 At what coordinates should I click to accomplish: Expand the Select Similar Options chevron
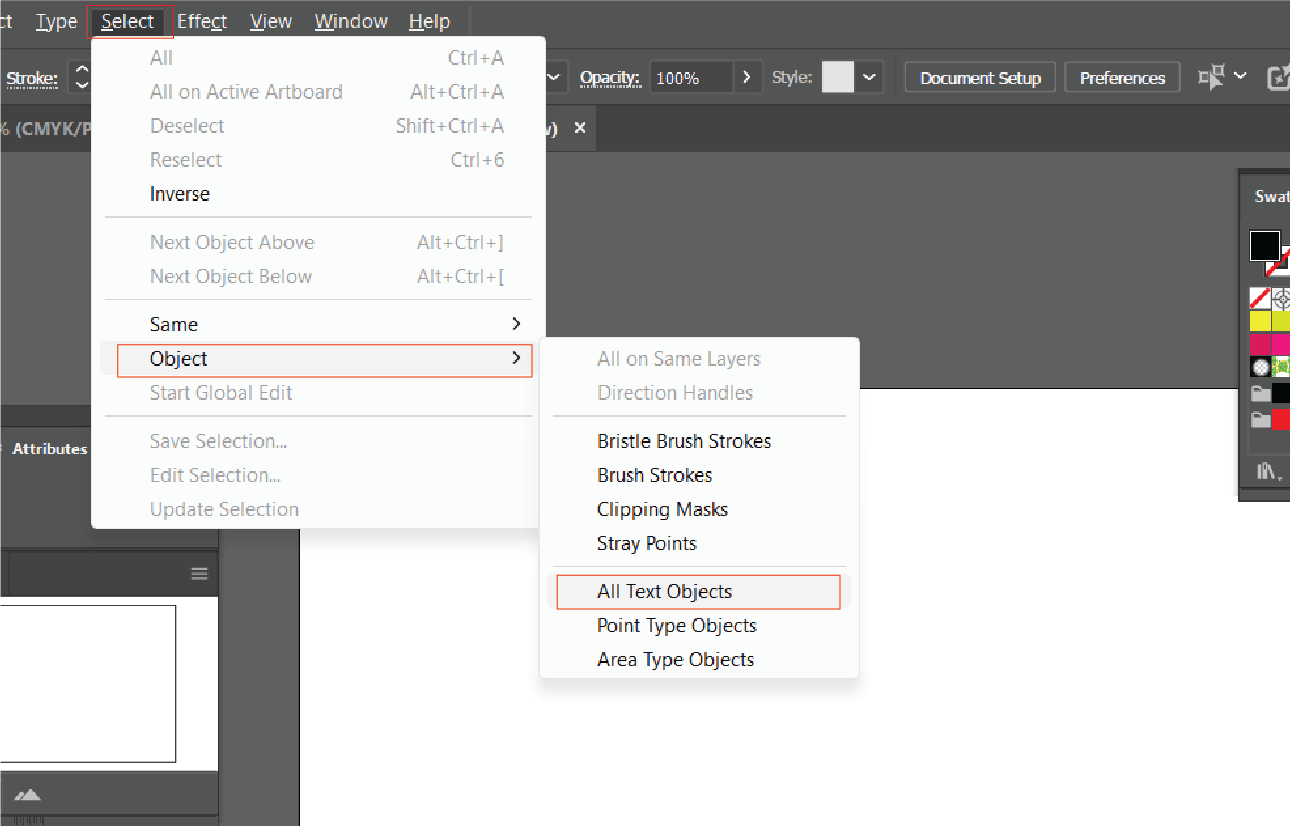pos(1239,77)
